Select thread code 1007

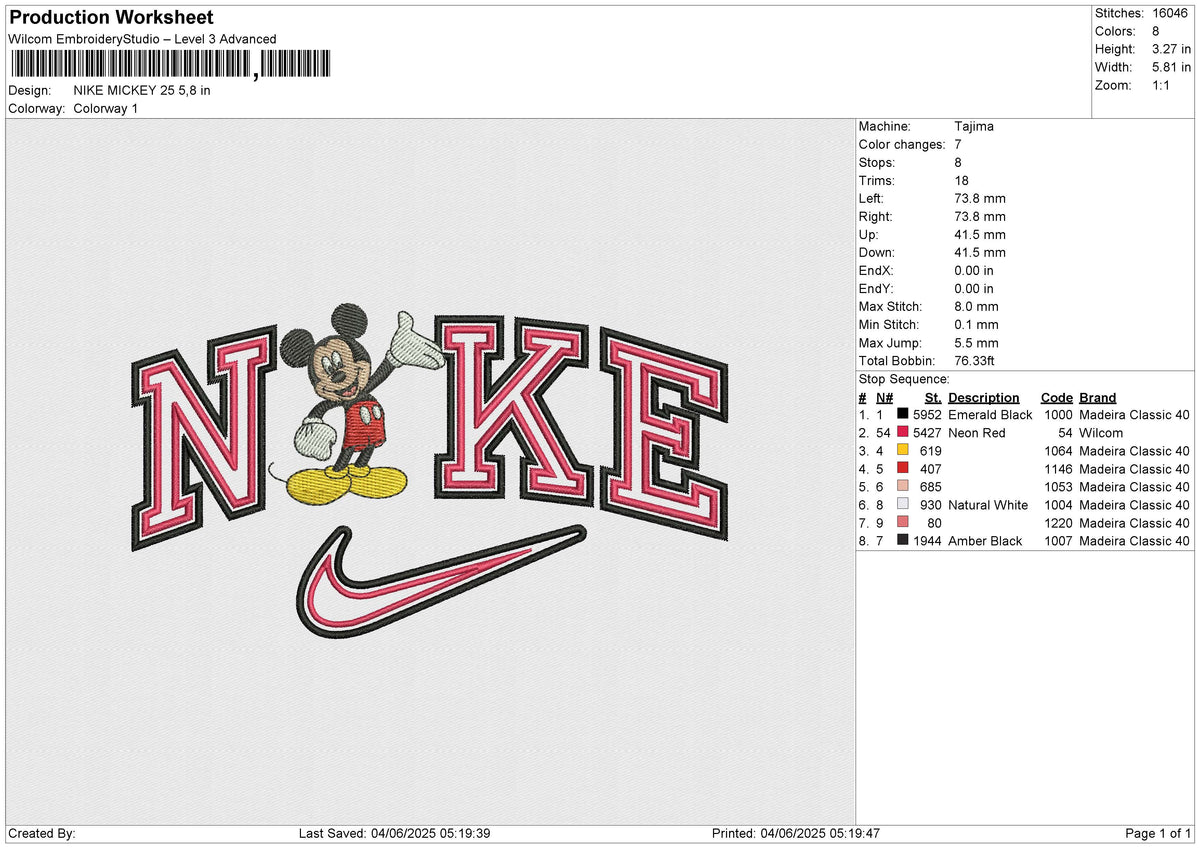pyautogui.click(x=1058, y=541)
